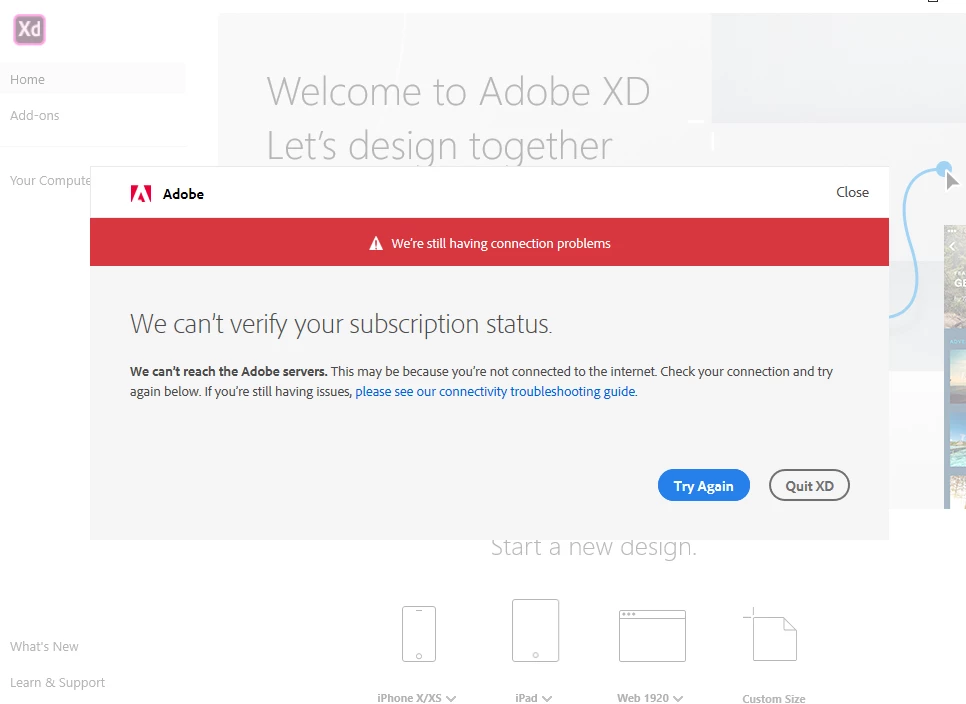Click the "Welcome to Adobe XD" heading
The height and width of the screenshot is (704, 966).
458,92
